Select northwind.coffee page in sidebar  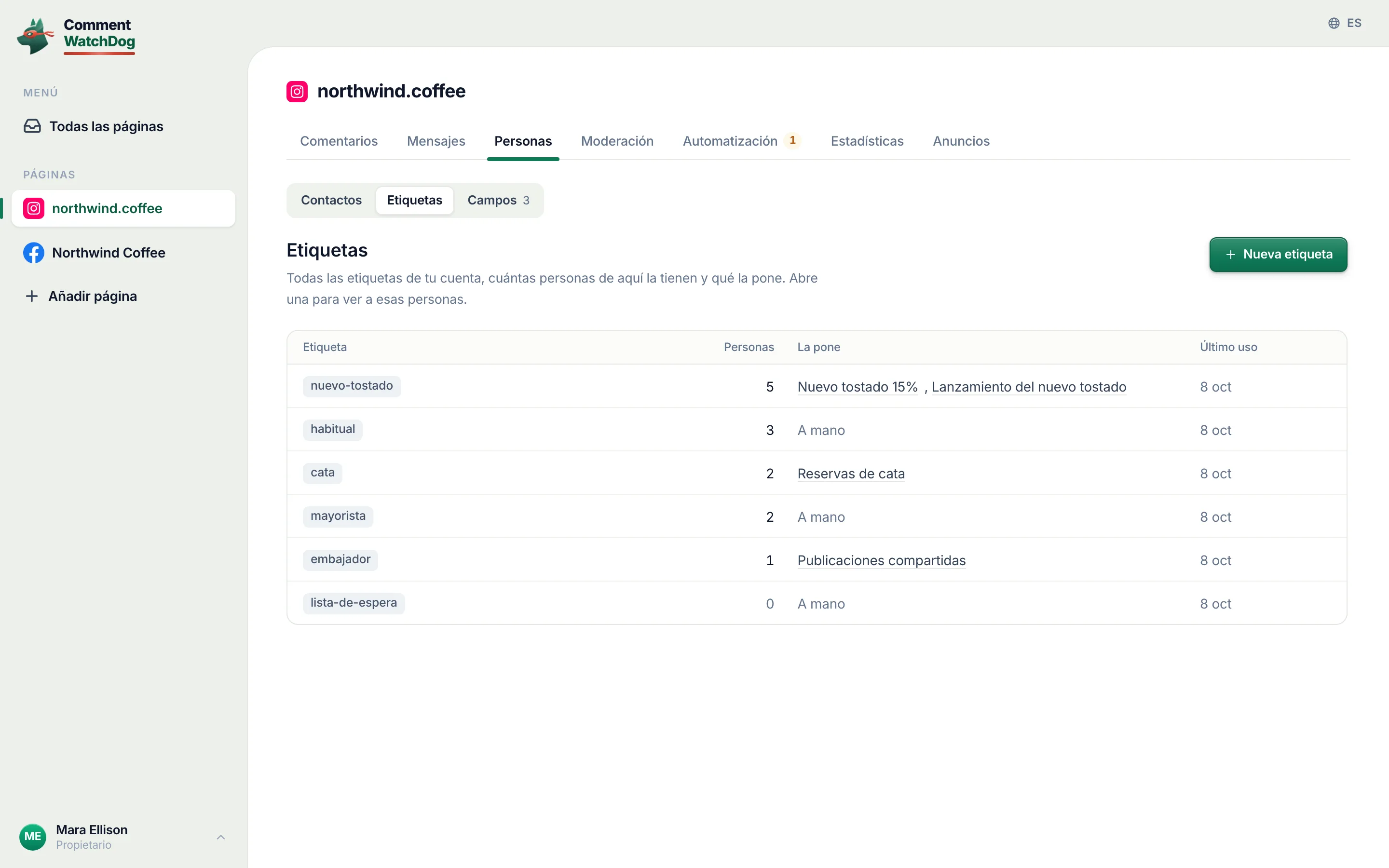(123, 208)
